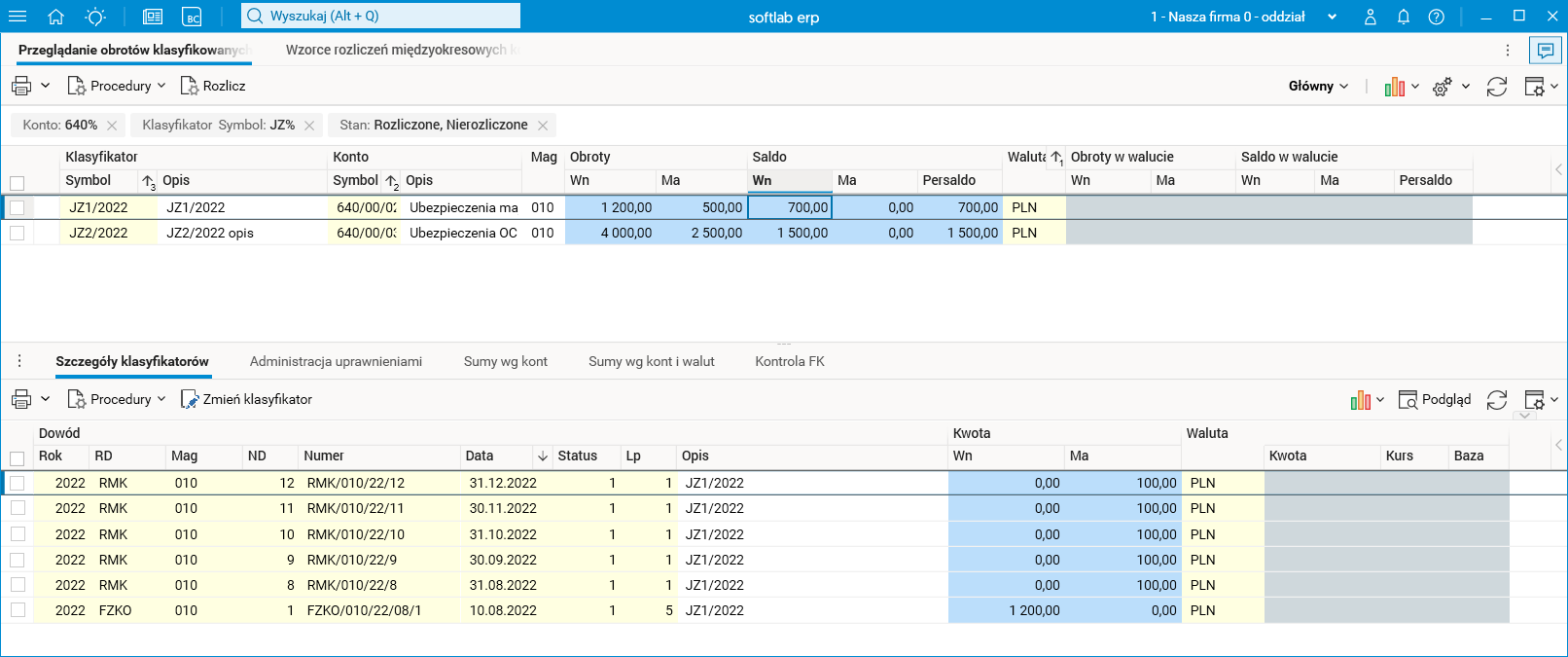Expand the Główny view dropdown

pyautogui.click(x=1318, y=86)
